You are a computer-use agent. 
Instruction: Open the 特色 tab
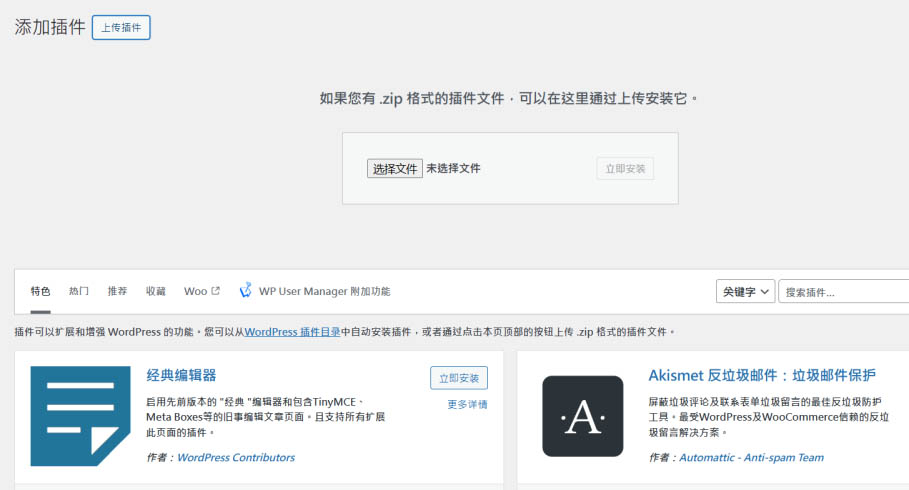[x=41, y=291]
